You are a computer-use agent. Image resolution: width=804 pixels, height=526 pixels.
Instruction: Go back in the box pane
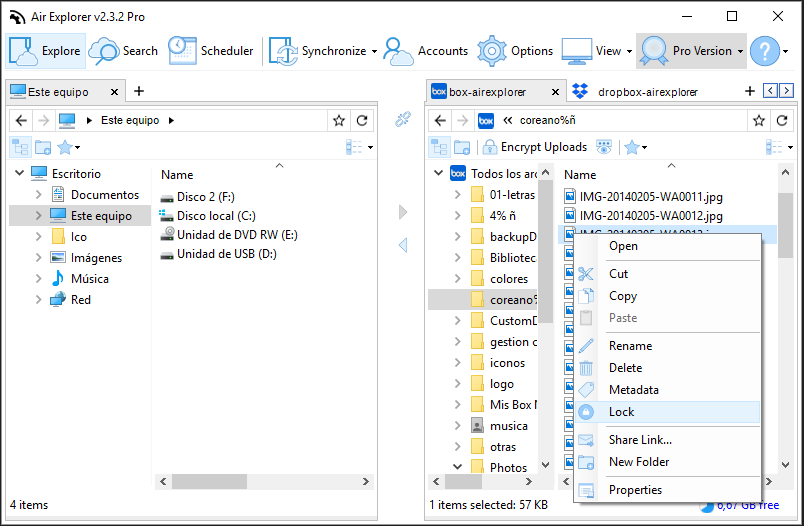tap(440, 120)
